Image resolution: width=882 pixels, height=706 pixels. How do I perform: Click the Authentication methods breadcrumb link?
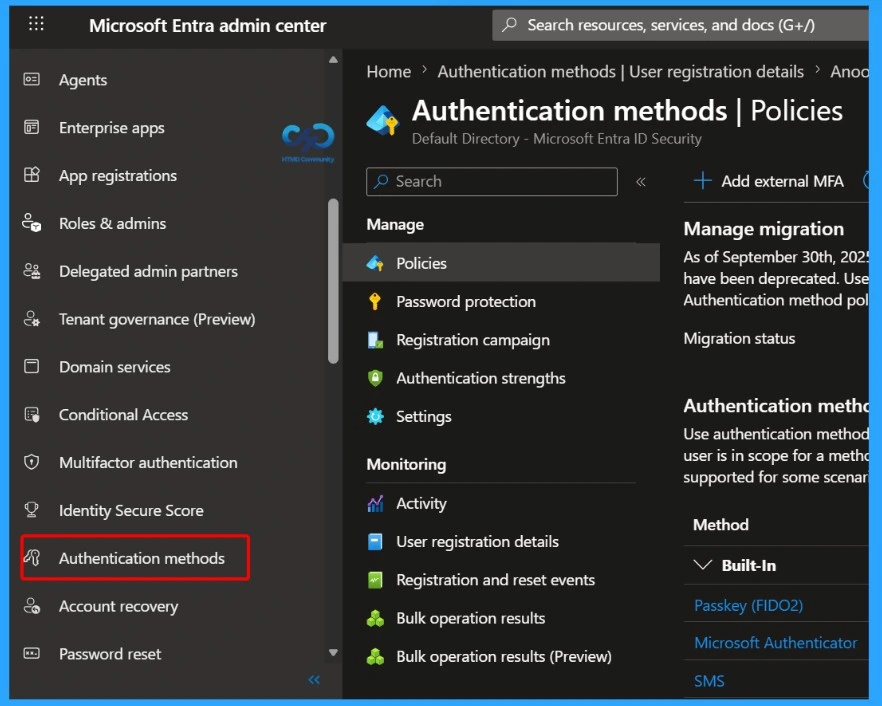tap(620, 71)
